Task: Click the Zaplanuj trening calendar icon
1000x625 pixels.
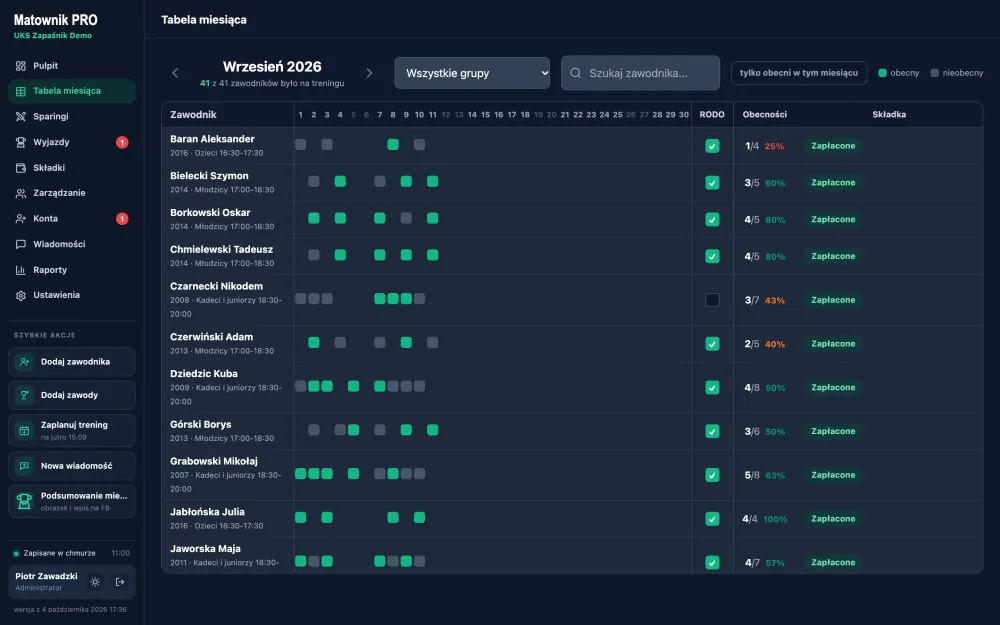Action: click(24, 430)
